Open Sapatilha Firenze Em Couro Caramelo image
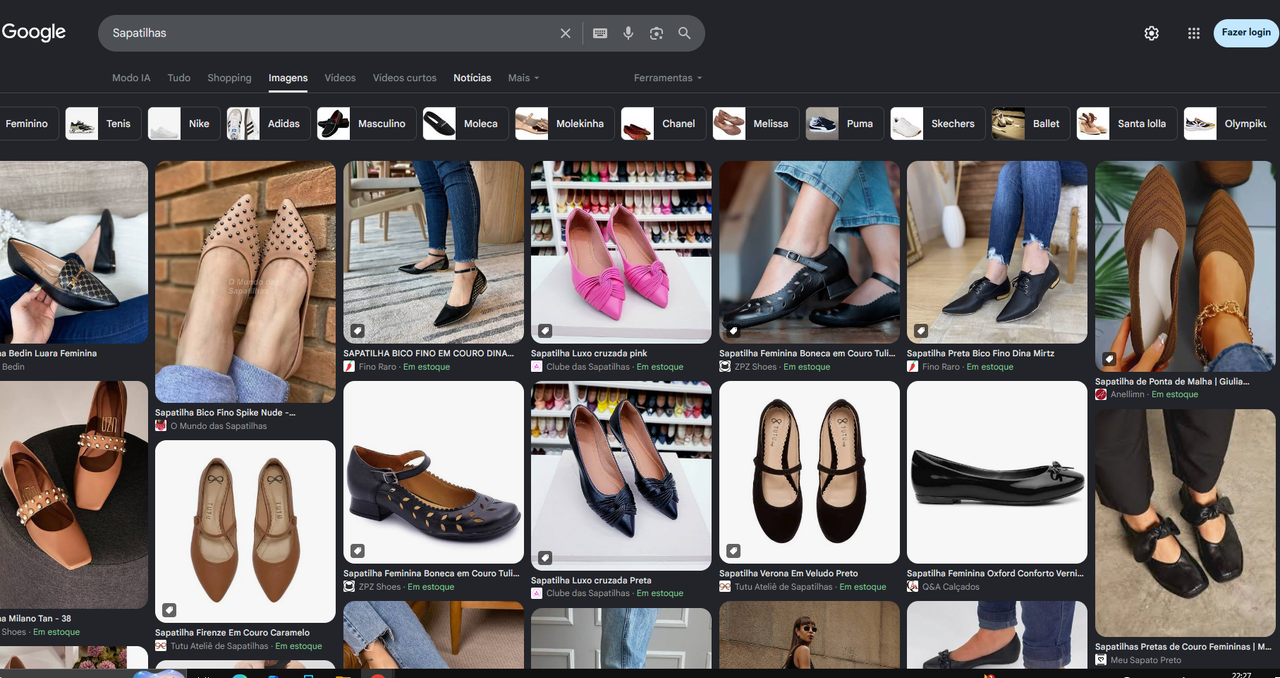Screen dimensions: 1280x678 (x=245, y=531)
